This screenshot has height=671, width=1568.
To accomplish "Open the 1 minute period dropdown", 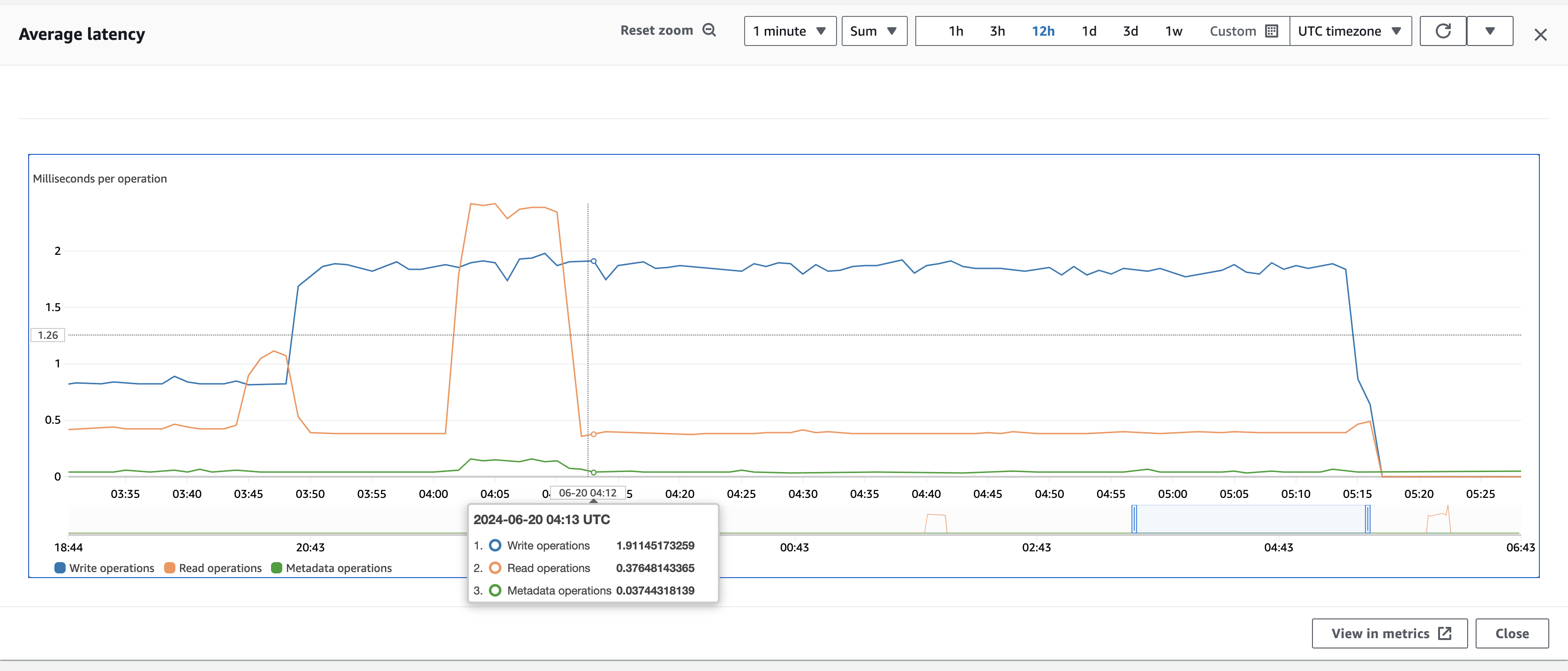I will click(790, 31).
